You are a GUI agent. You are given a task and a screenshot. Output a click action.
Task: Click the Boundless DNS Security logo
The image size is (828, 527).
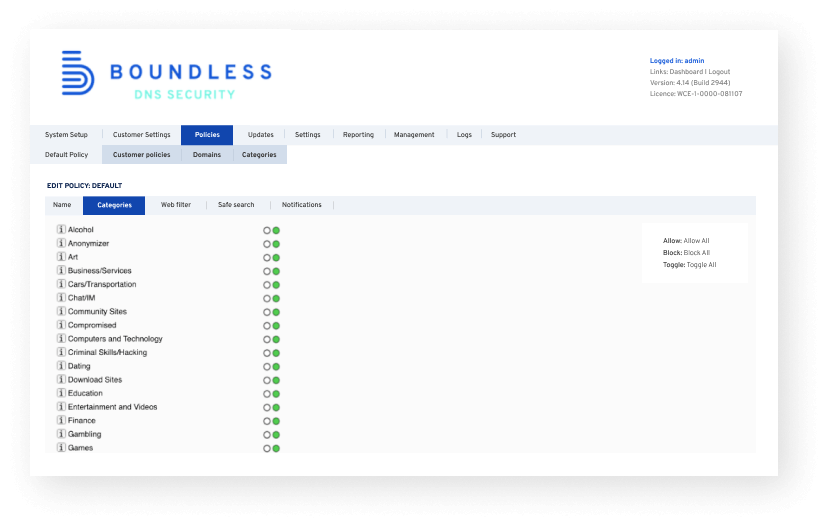click(167, 74)
